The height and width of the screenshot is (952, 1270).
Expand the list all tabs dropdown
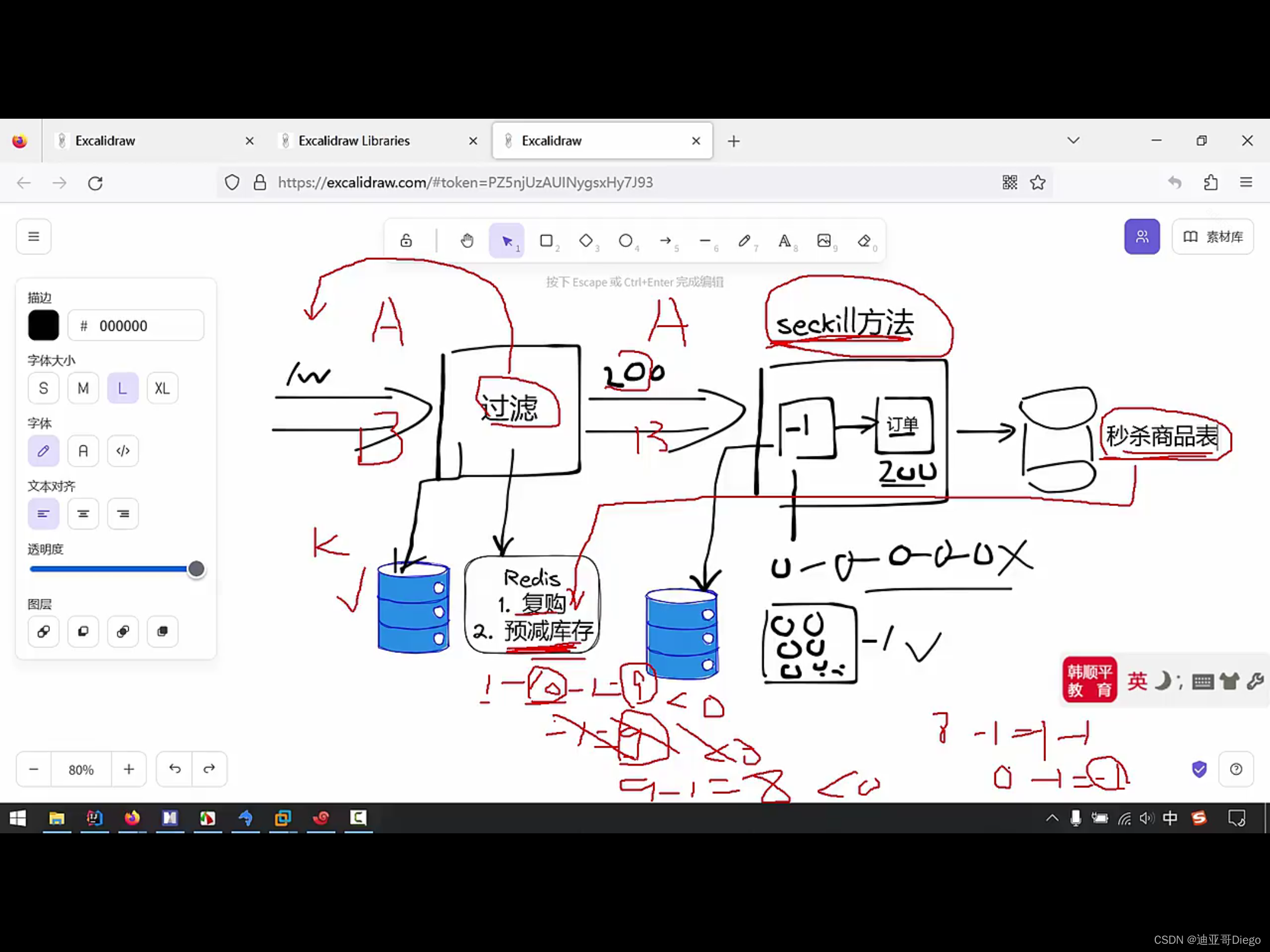coord(1074,140)
